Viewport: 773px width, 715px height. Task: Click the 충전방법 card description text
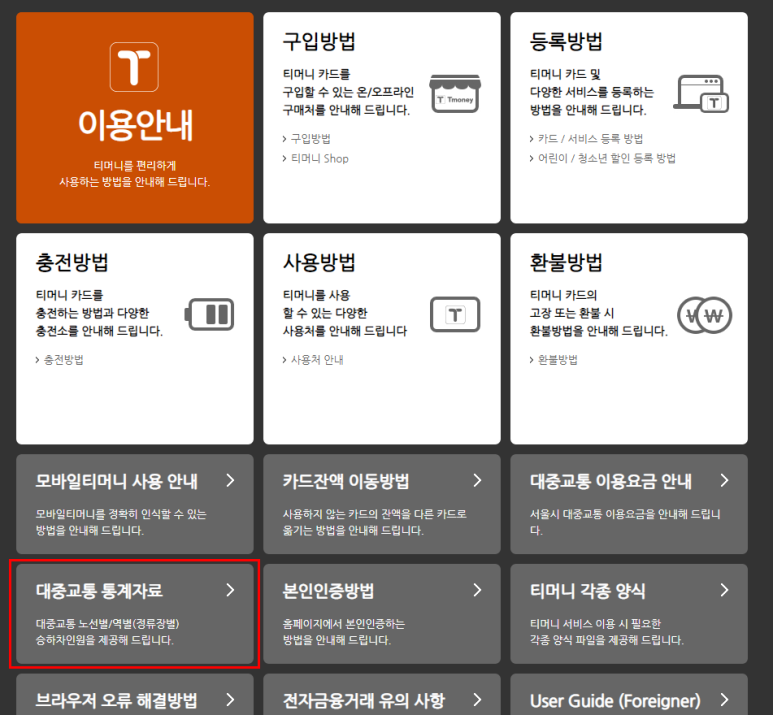point(99,313)
